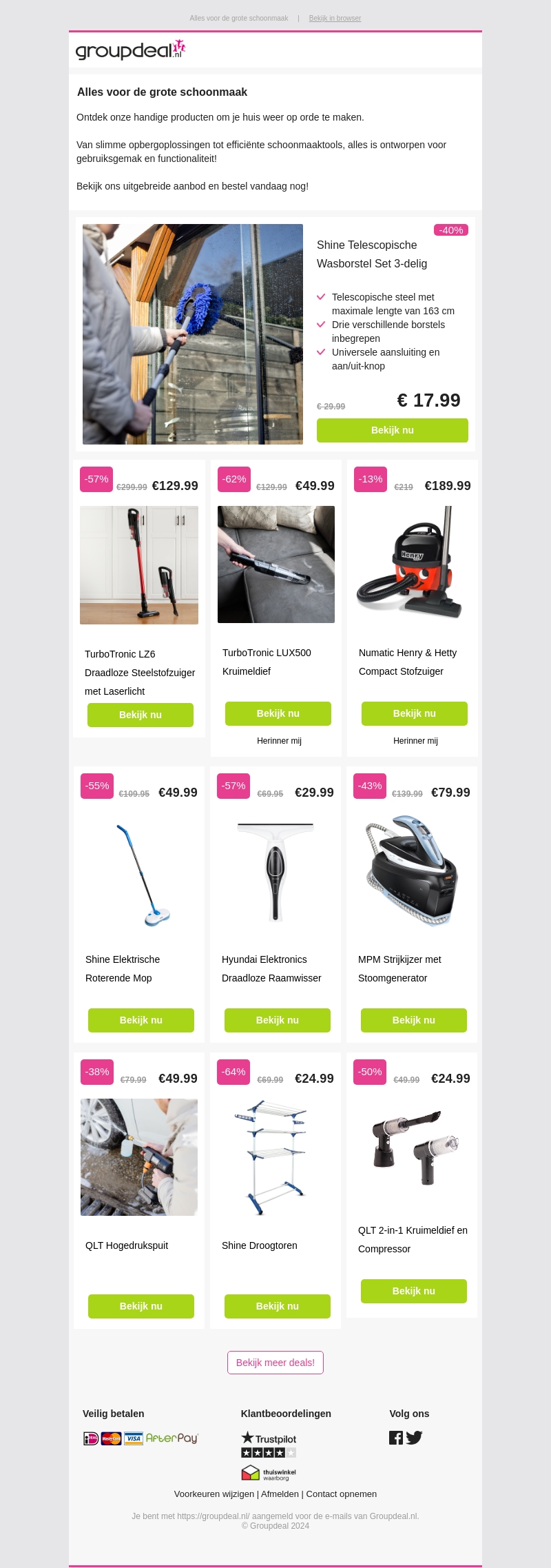Viewport: 551px width, 1568px height.
Task: Open the Numatic Henry vacuum product image
Action: coord(413,564)
